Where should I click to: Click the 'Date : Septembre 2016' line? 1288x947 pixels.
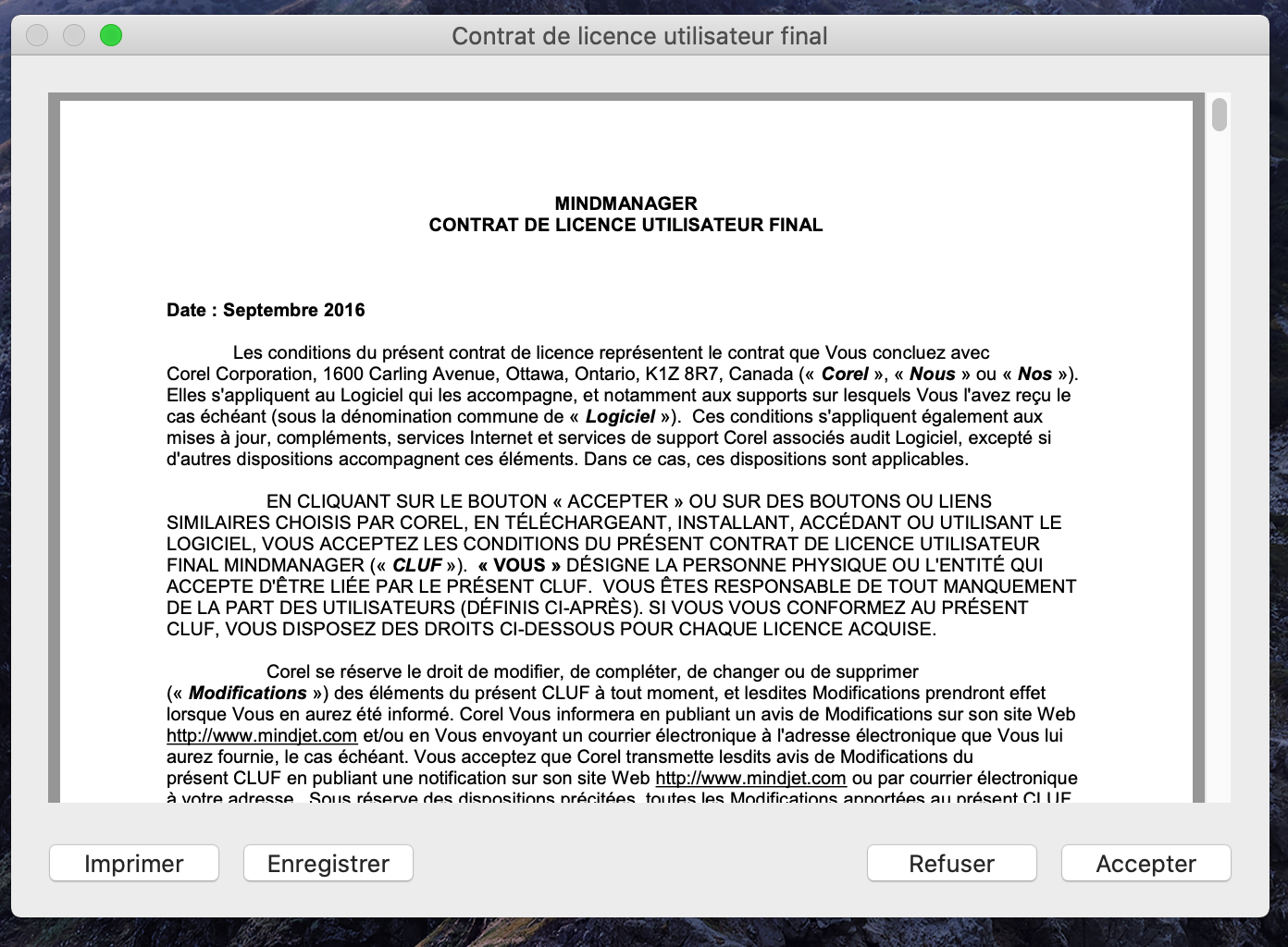pyautogui.click(x=266, y=311)
